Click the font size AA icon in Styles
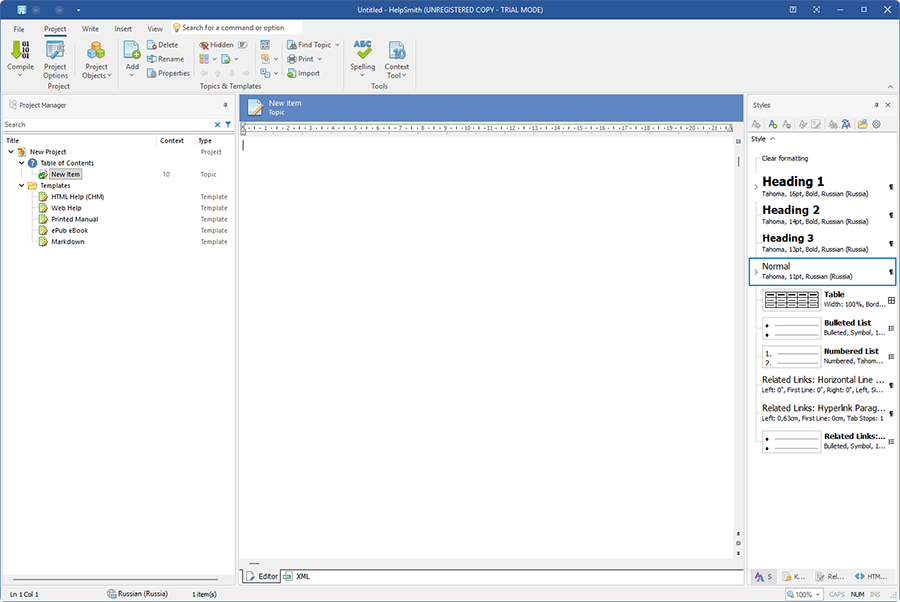 [x=845, y=124]
